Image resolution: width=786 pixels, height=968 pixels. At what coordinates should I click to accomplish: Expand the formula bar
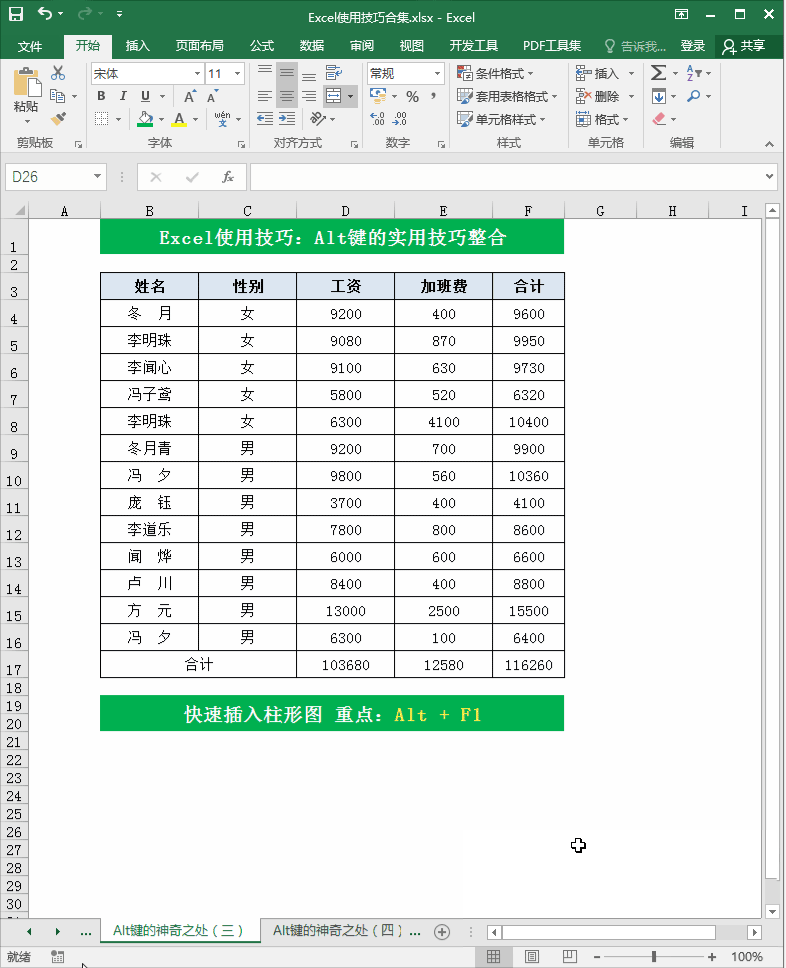(769, 177)
